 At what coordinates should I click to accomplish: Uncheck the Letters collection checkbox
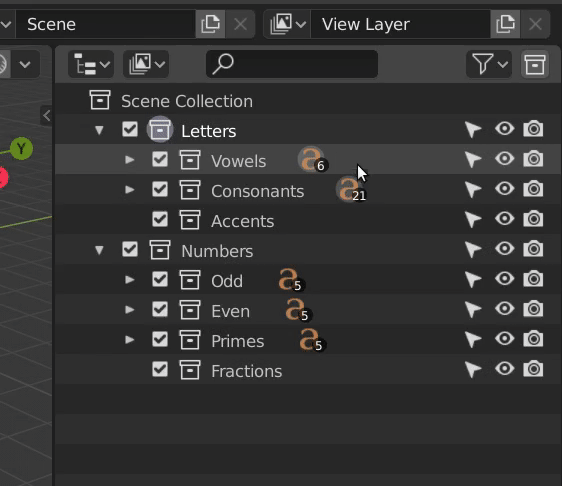coord(130,129)
